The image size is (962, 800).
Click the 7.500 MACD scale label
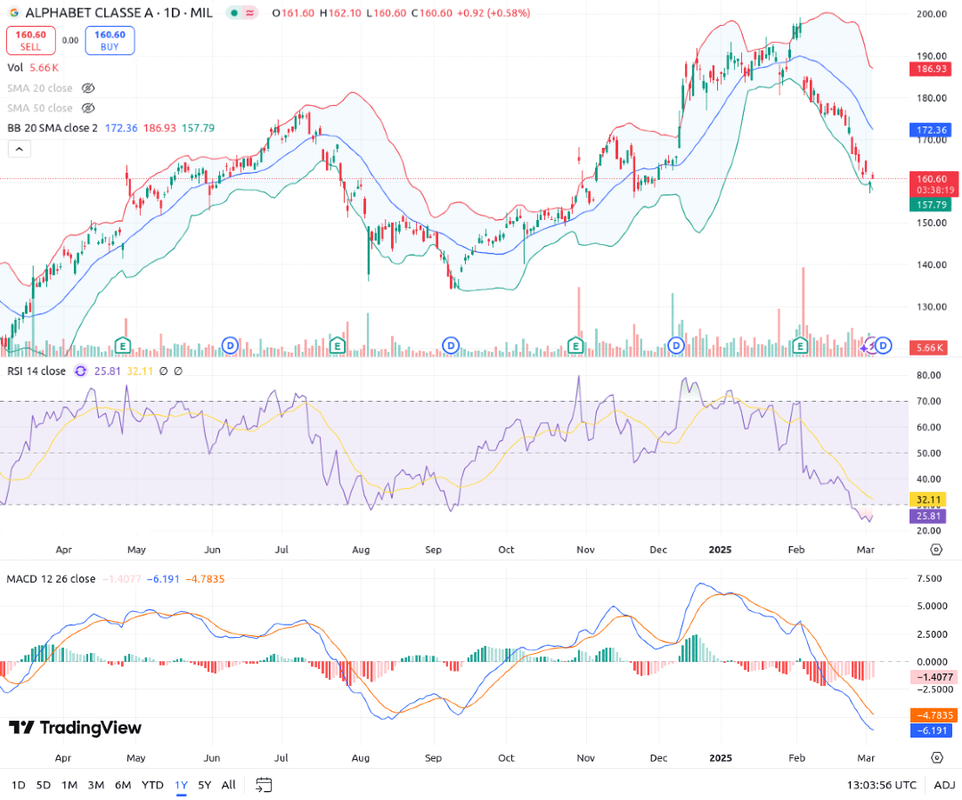930,579
